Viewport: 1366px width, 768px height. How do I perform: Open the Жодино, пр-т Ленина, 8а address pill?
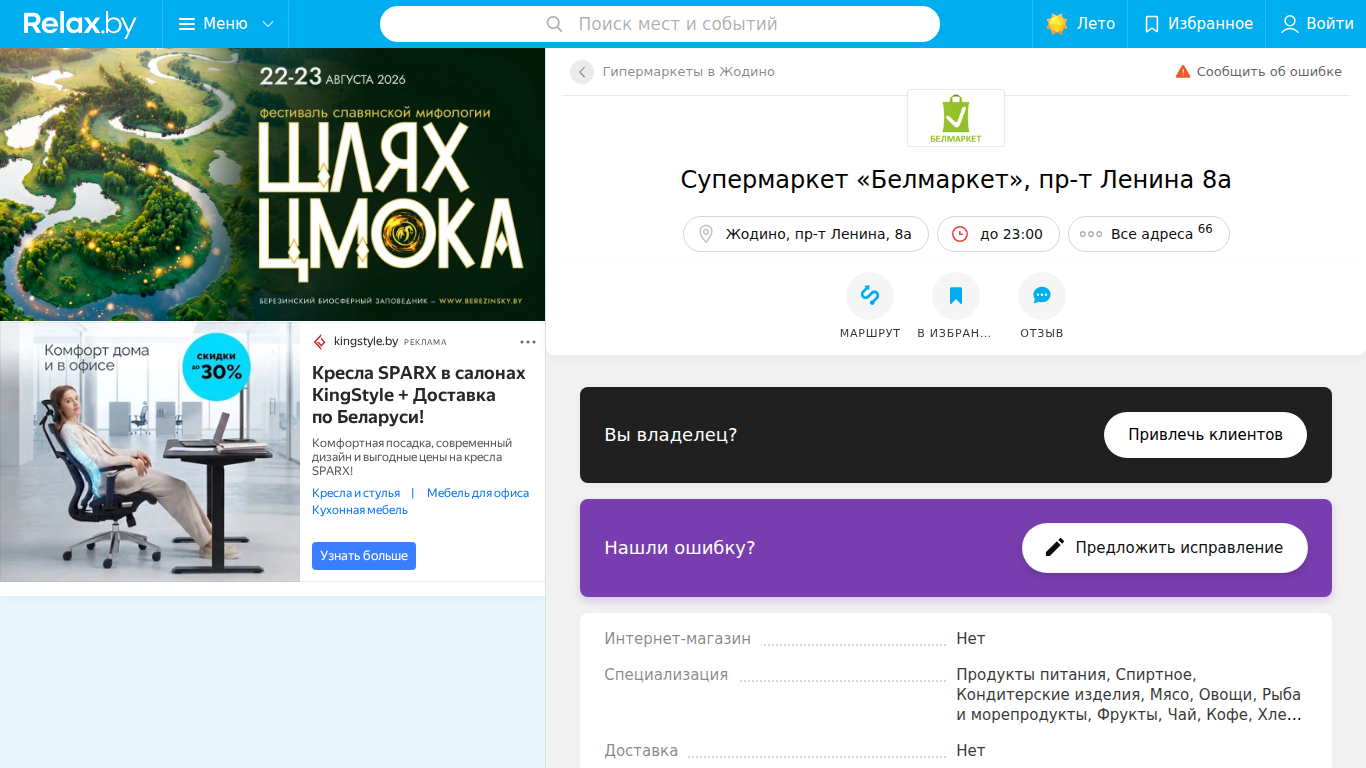(x=806, y=234)
